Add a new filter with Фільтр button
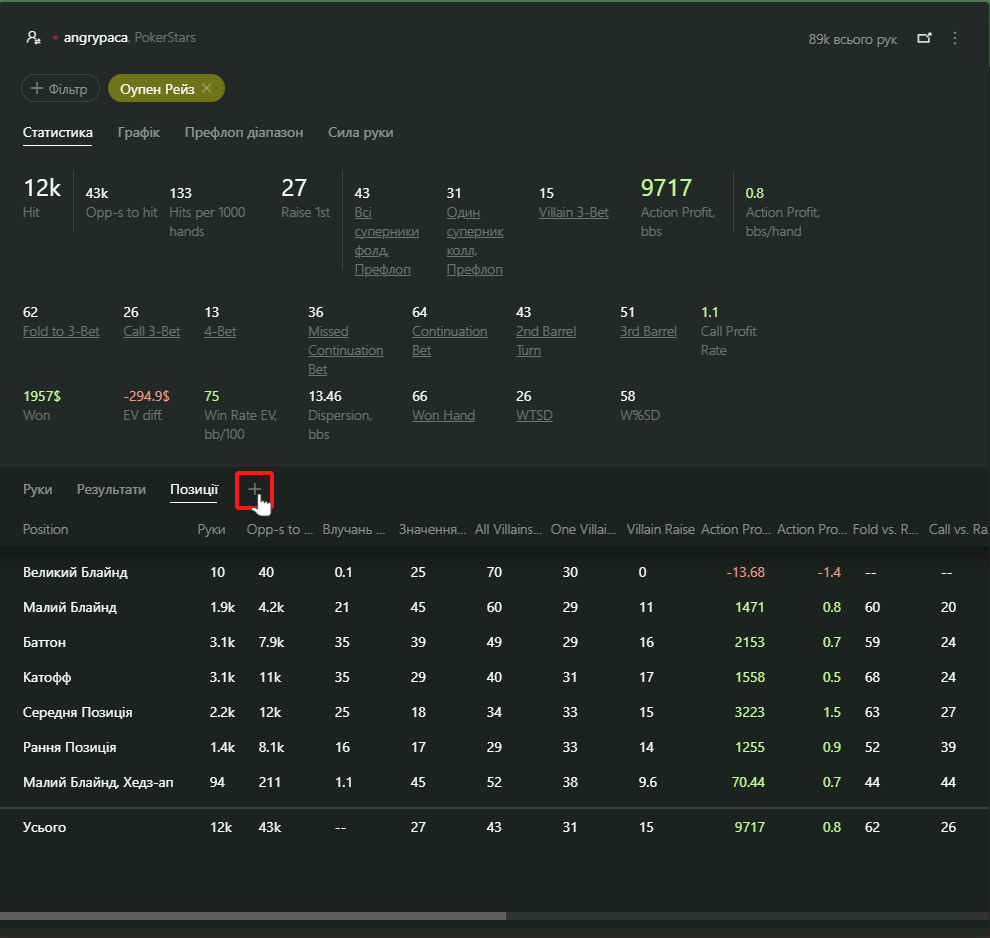This screenshot has width=990, height=938. 60,88
